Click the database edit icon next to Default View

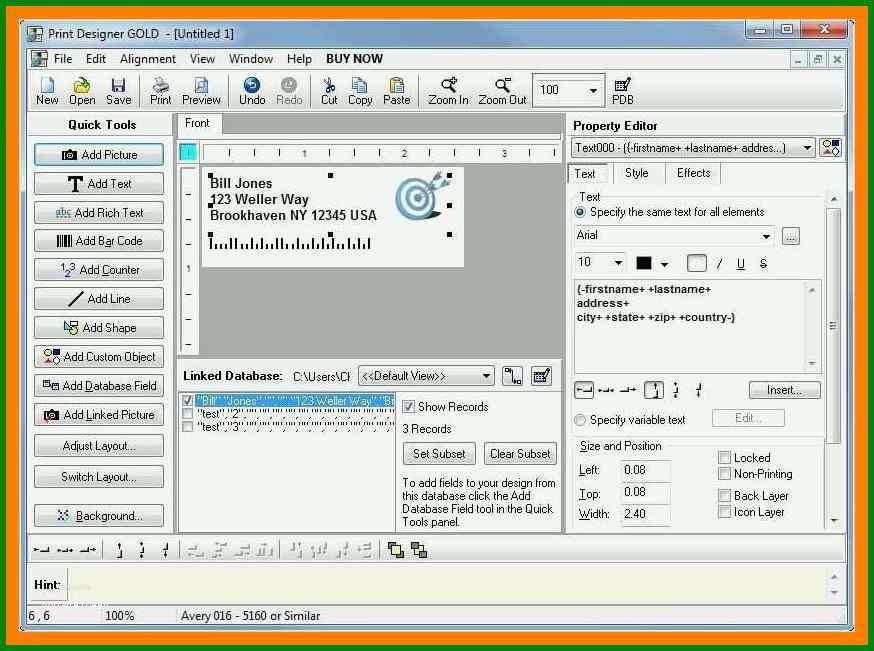(541, 376)
